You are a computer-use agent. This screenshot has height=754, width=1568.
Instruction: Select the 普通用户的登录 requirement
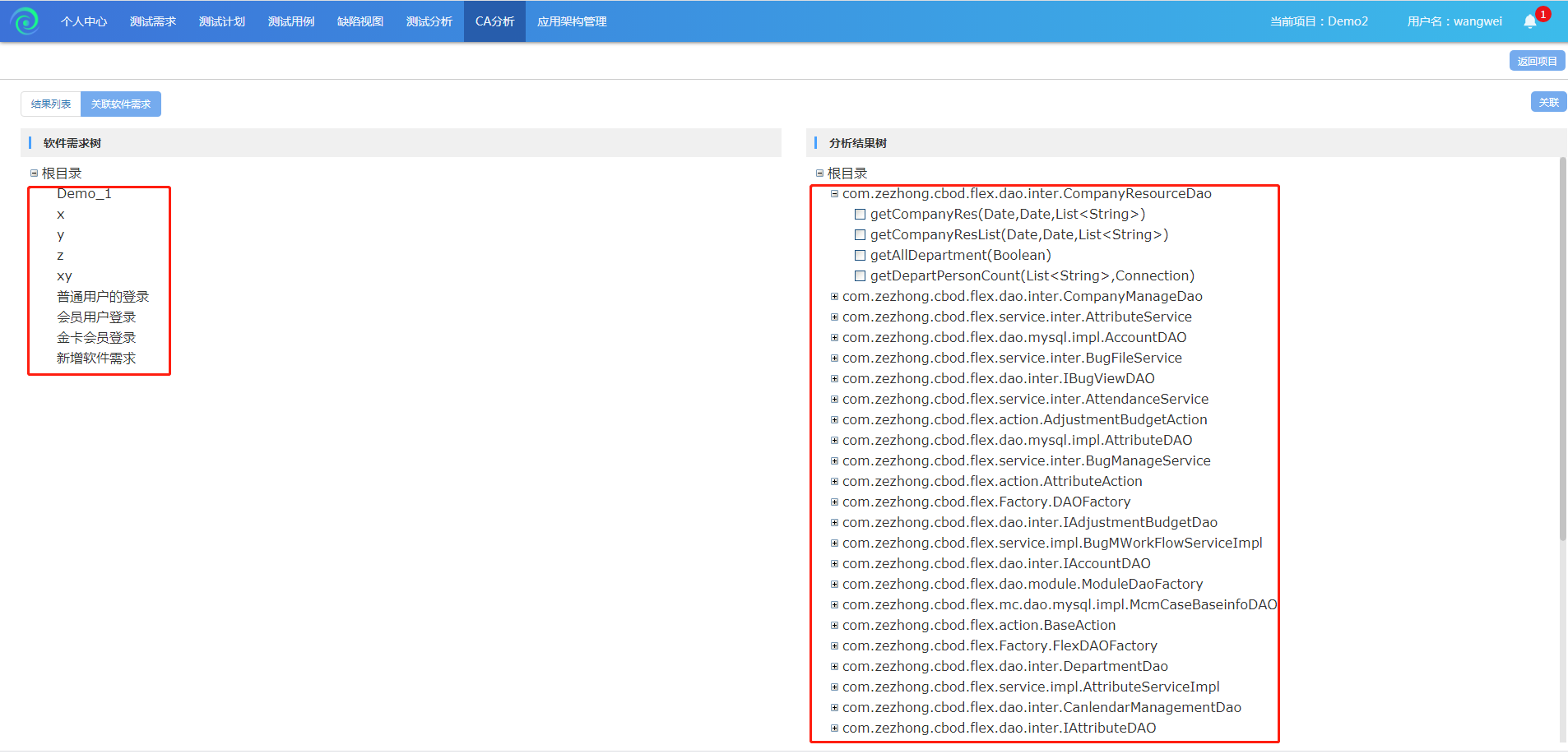click(x=103, y=297)
